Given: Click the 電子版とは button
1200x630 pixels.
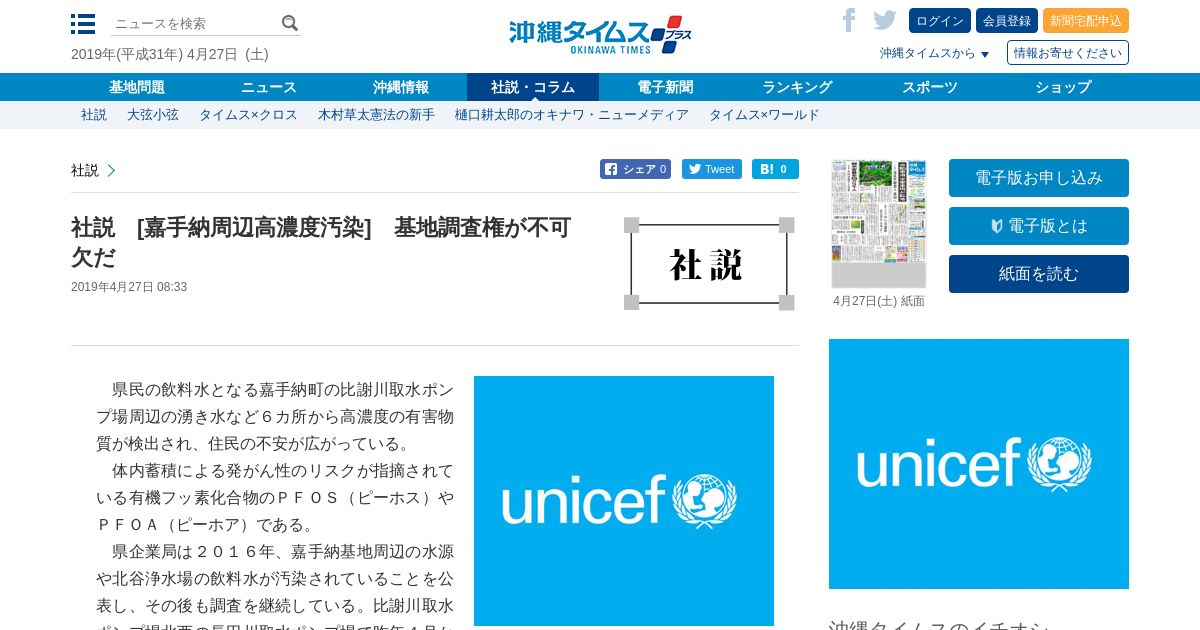Looking at the screenshot, I should (x=1039, y=226).
